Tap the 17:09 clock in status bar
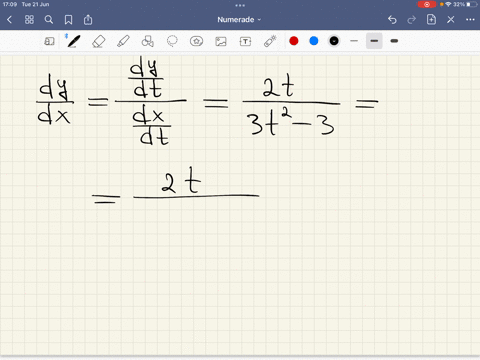480x360 pixels. click(10, 4)
